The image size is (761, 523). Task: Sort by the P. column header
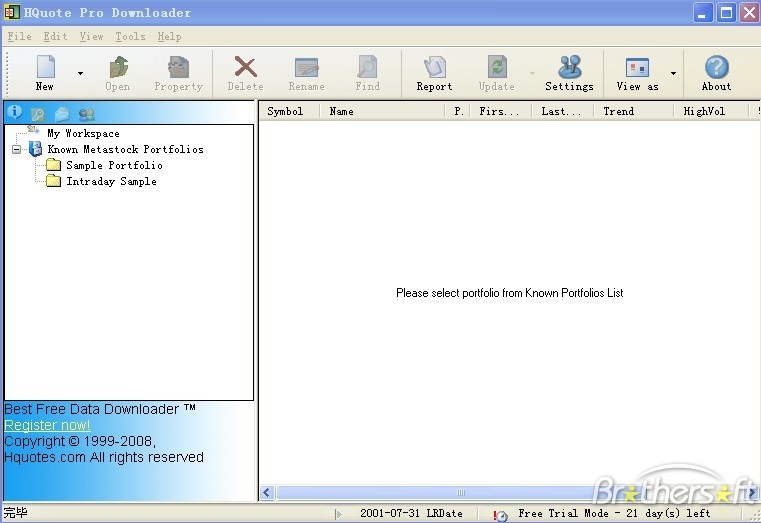[459, 112]
